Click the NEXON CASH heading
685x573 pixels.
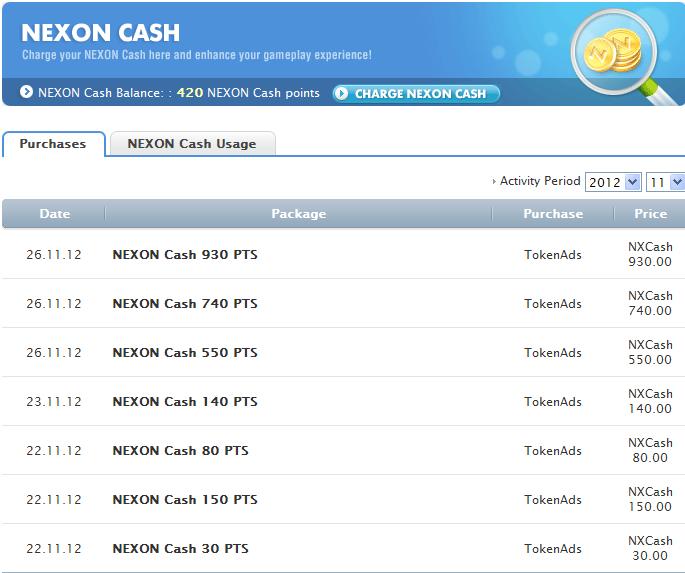coord(100,33)
